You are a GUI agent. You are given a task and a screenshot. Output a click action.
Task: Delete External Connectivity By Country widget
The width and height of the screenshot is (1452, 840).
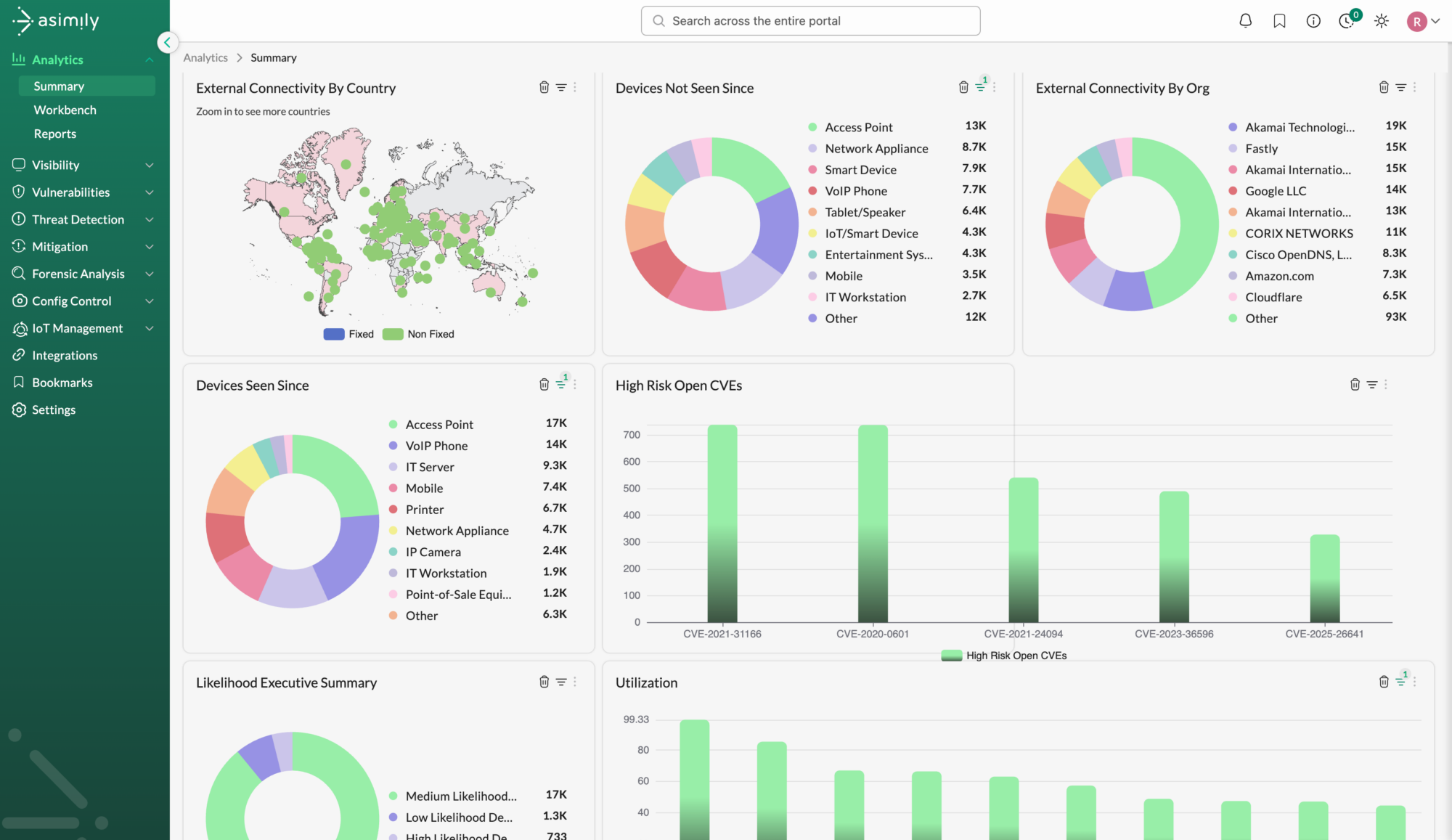coord(544,87)
